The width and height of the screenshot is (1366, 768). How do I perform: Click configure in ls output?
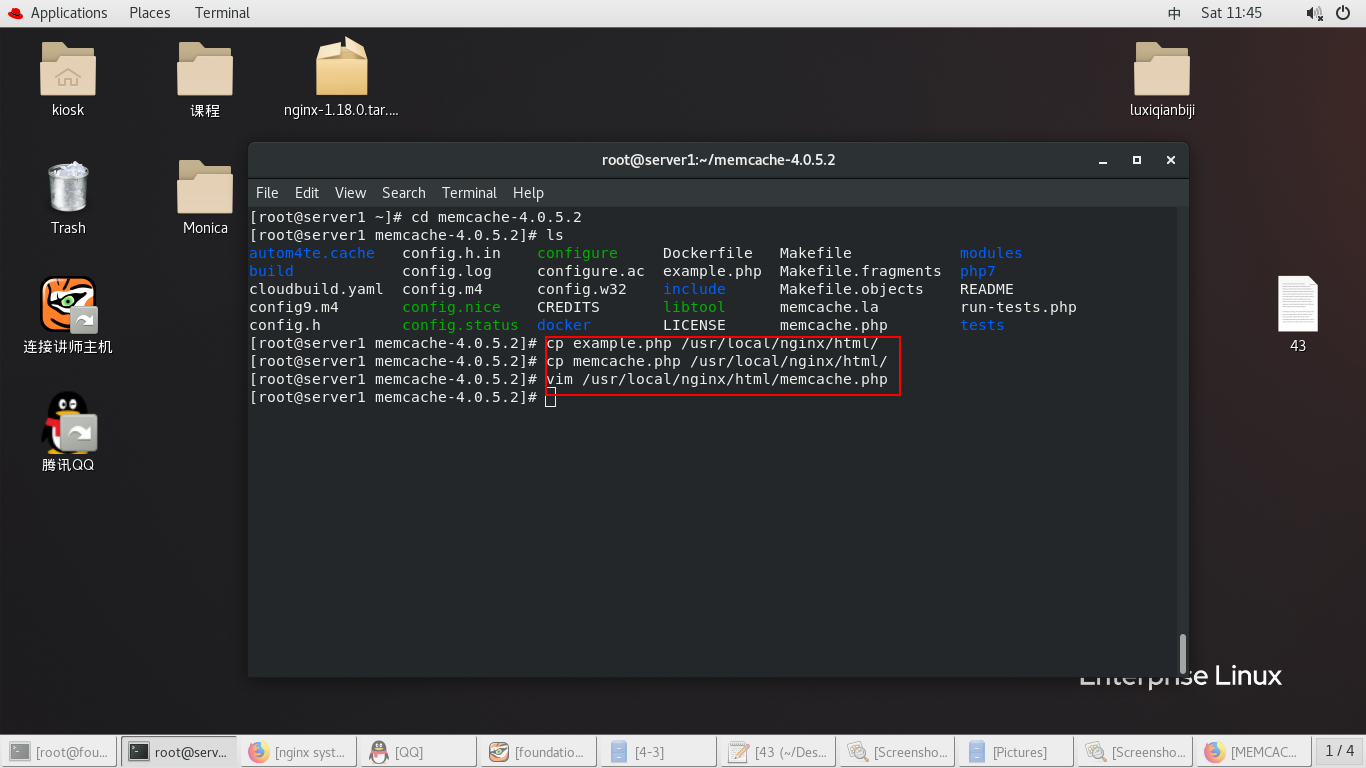tap(577, 253)
